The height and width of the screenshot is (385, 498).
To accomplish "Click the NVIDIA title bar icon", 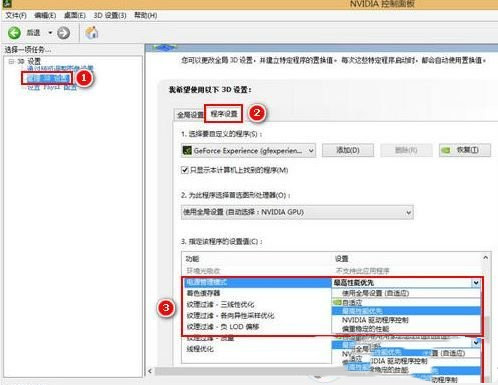I will click(x=7, y=4).
